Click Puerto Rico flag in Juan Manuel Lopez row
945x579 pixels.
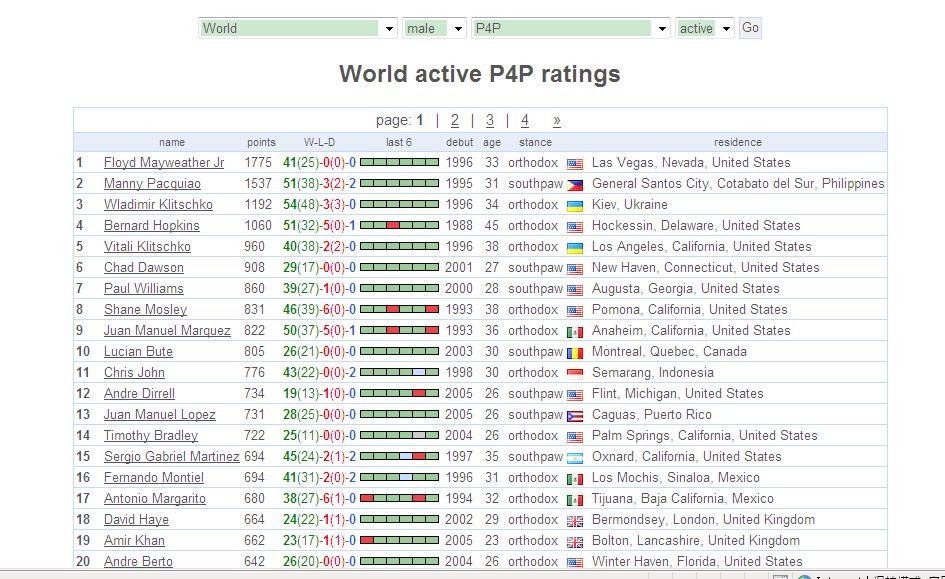pyautogui.click(x=575, y=416)
